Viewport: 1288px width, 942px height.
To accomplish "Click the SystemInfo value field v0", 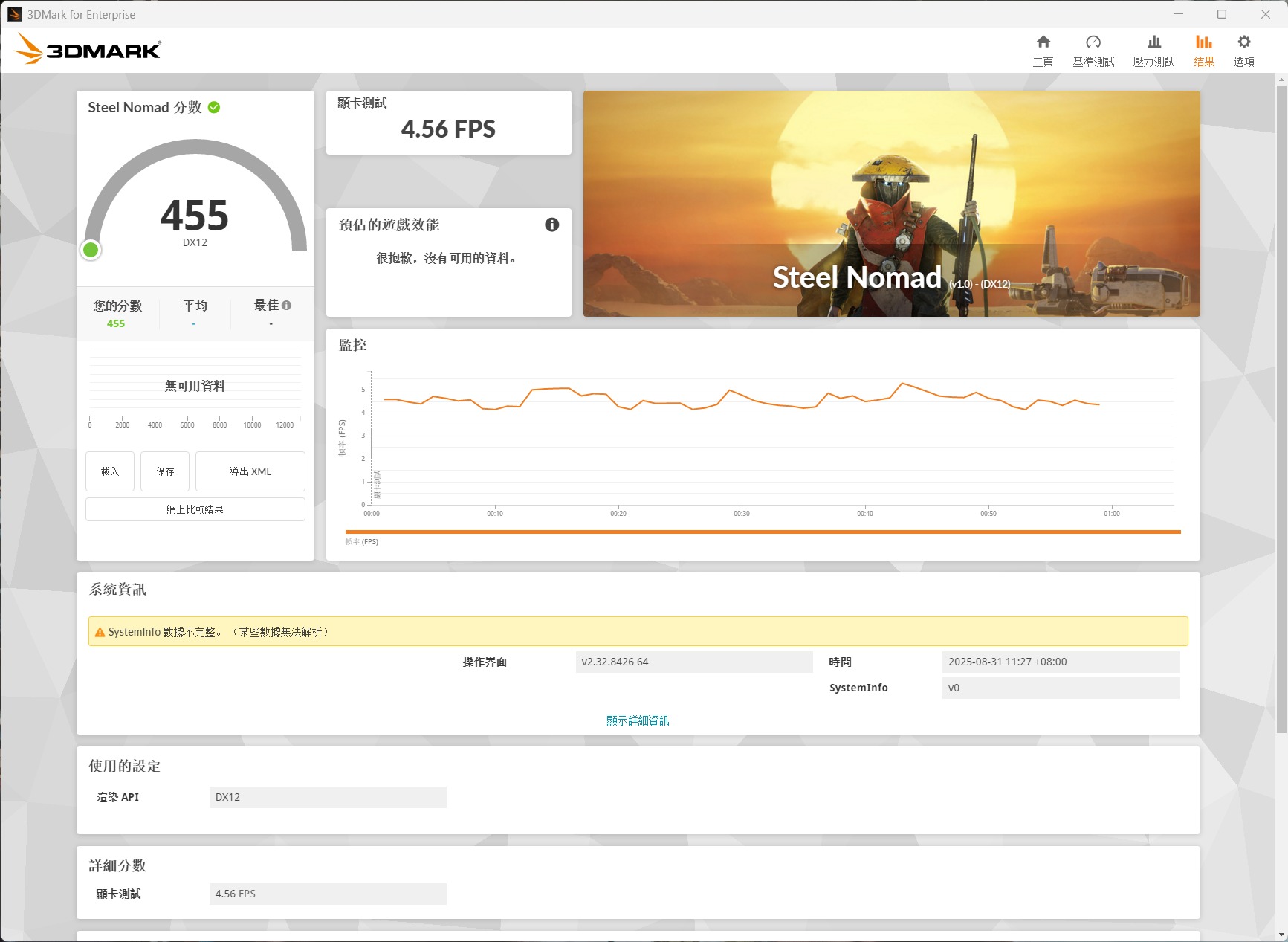I will point(1061,688).
